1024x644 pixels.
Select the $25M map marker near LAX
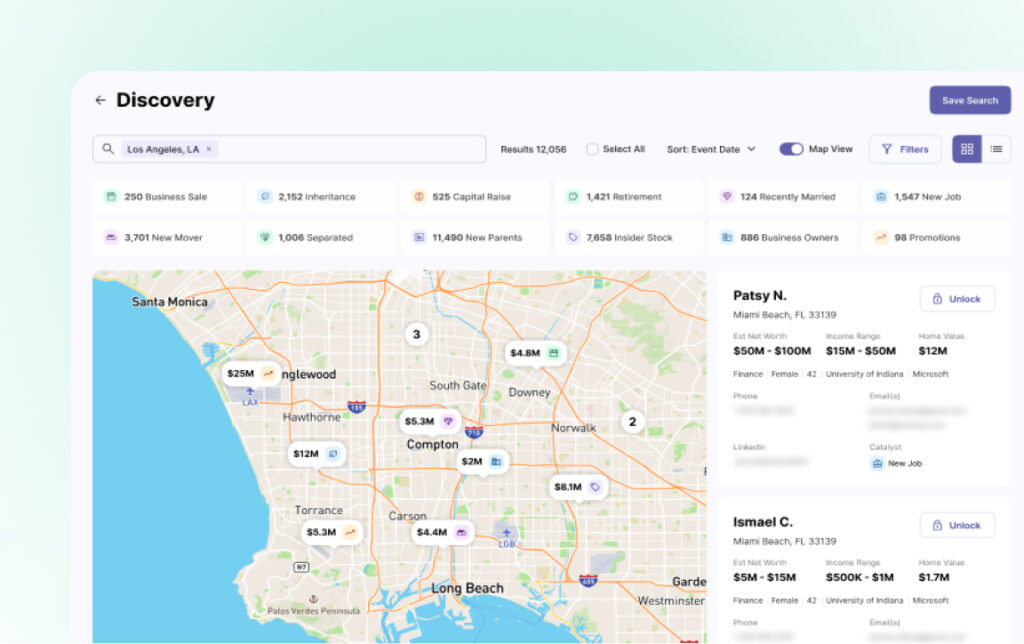(x=250, y=373)
